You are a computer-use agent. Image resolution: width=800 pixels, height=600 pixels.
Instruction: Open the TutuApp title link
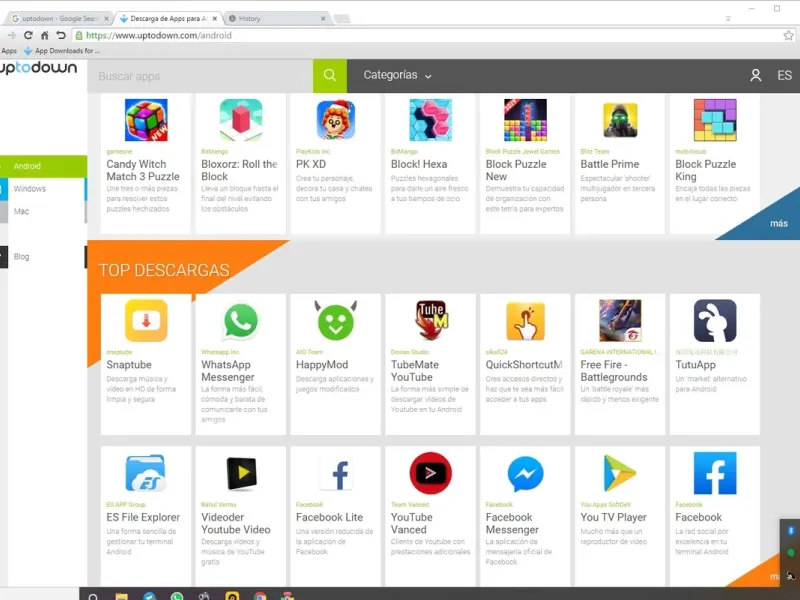click(695, 365)
